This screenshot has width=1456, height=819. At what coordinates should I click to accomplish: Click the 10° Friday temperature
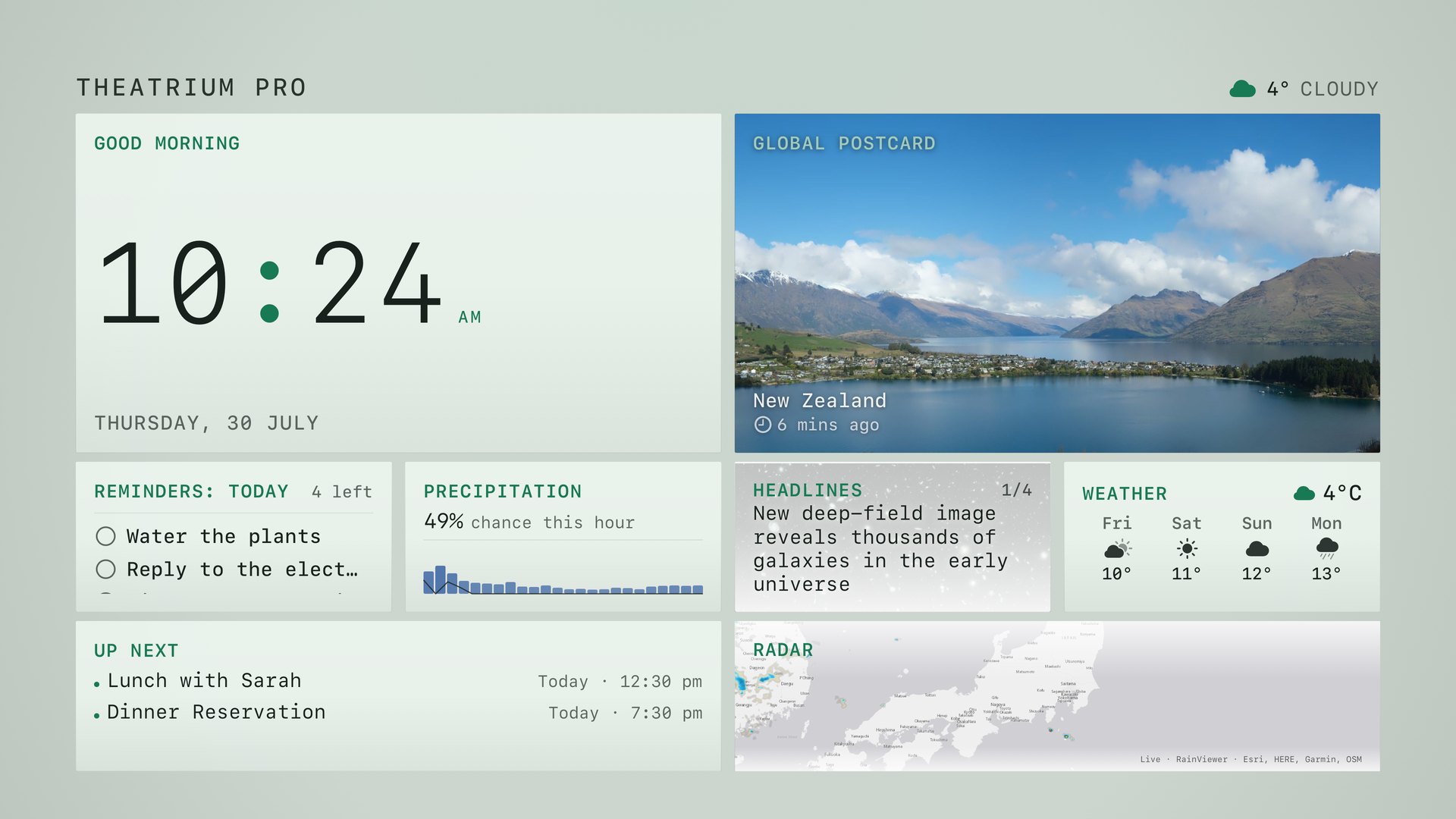pyautogui.click(x=1117, y=573)
